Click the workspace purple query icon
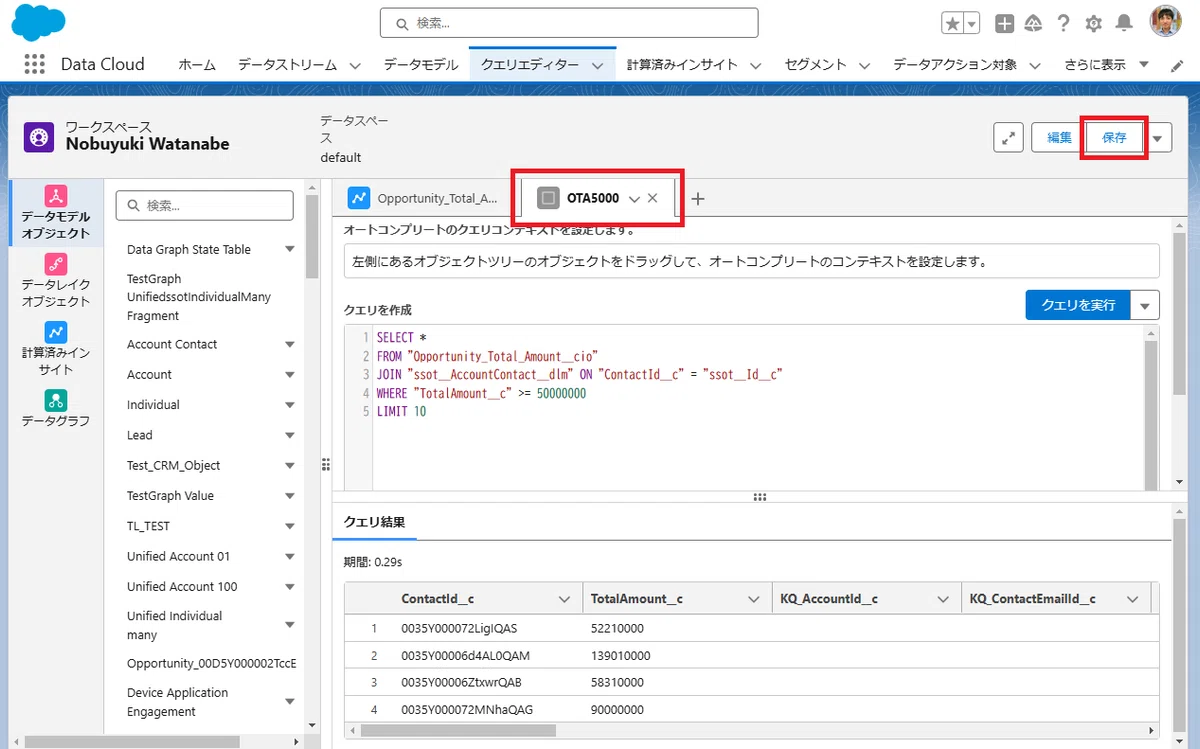The width and height of the screenshot is (1200, 749). pyautogui.click(x=40, y=138)
